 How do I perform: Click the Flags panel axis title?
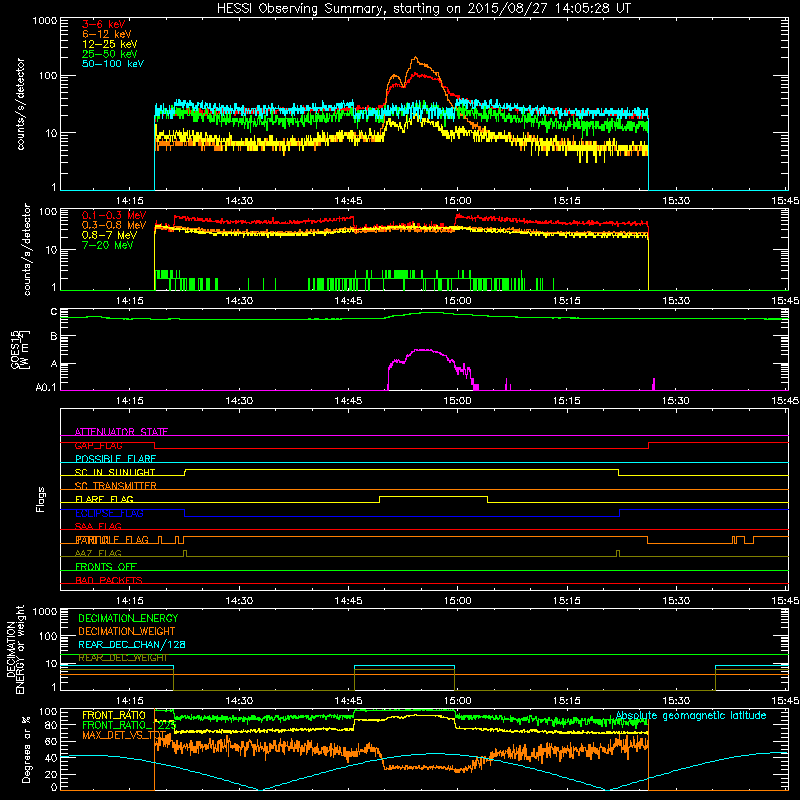pyautogui.click(x=41, y=499)
